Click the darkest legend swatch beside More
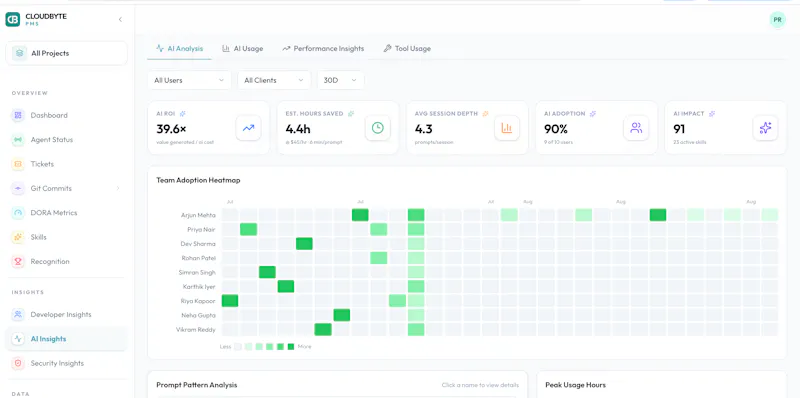 click(291, 346)
